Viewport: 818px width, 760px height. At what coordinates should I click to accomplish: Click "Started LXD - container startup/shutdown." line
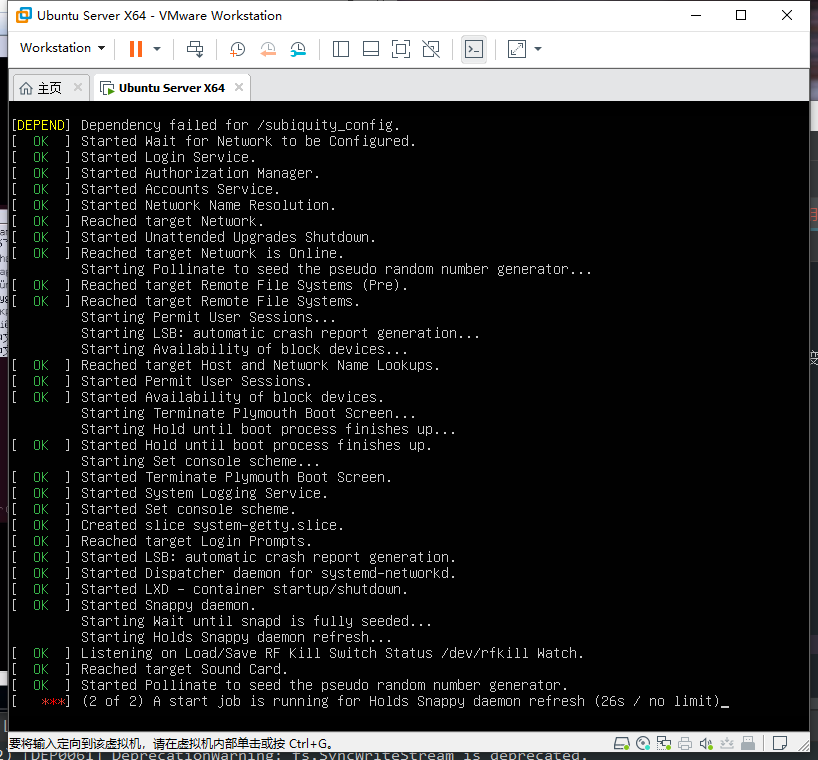pos(244,589)
